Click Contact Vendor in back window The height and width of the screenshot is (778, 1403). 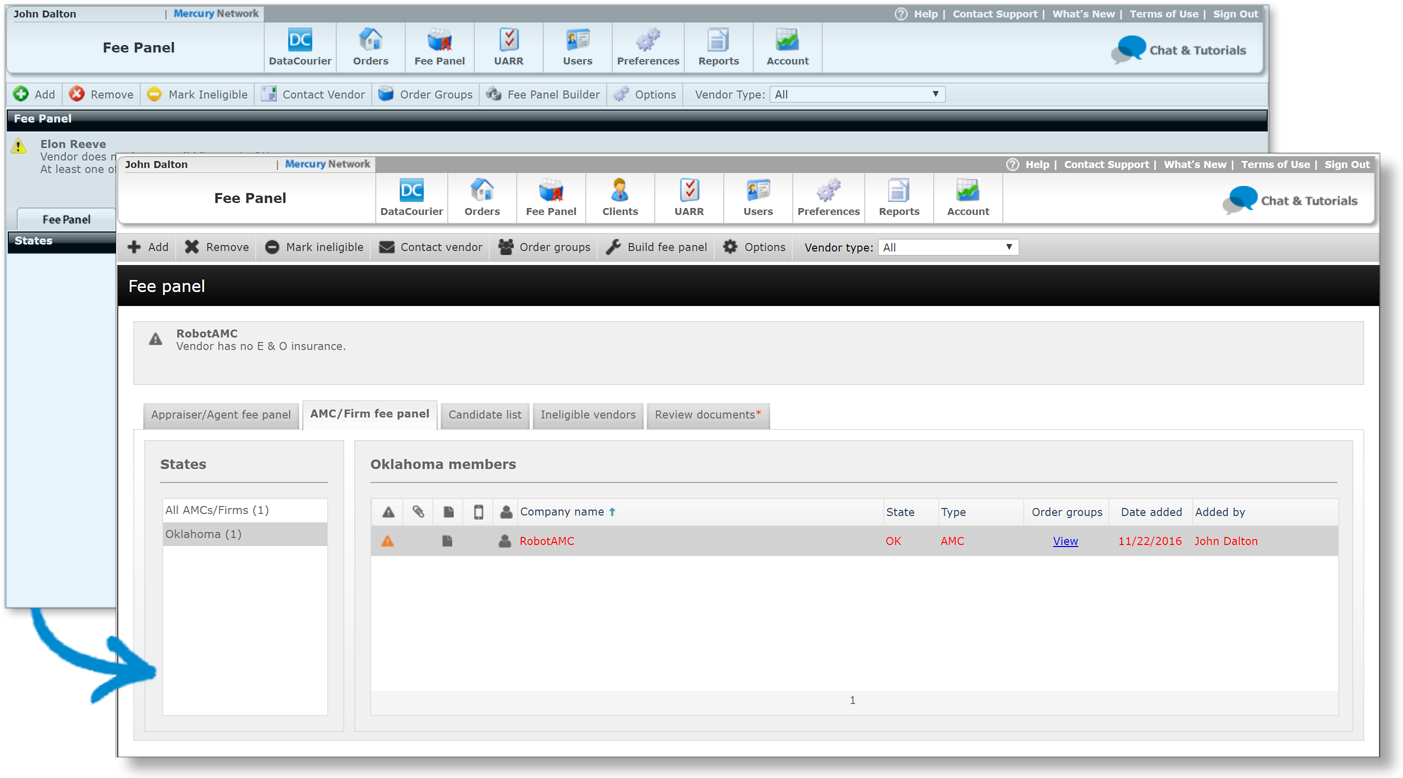tap(313, 94)
